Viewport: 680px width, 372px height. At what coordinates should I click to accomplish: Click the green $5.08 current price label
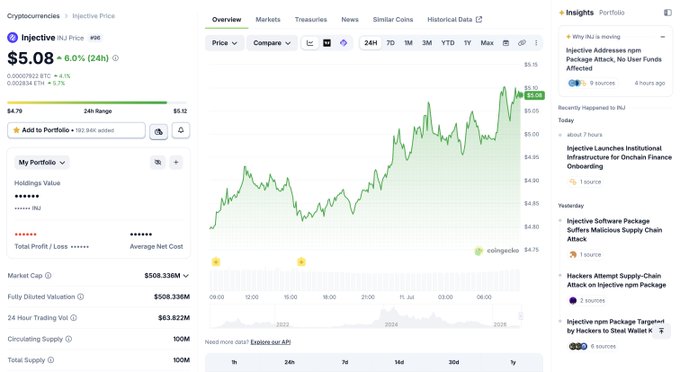click(534, 95)
